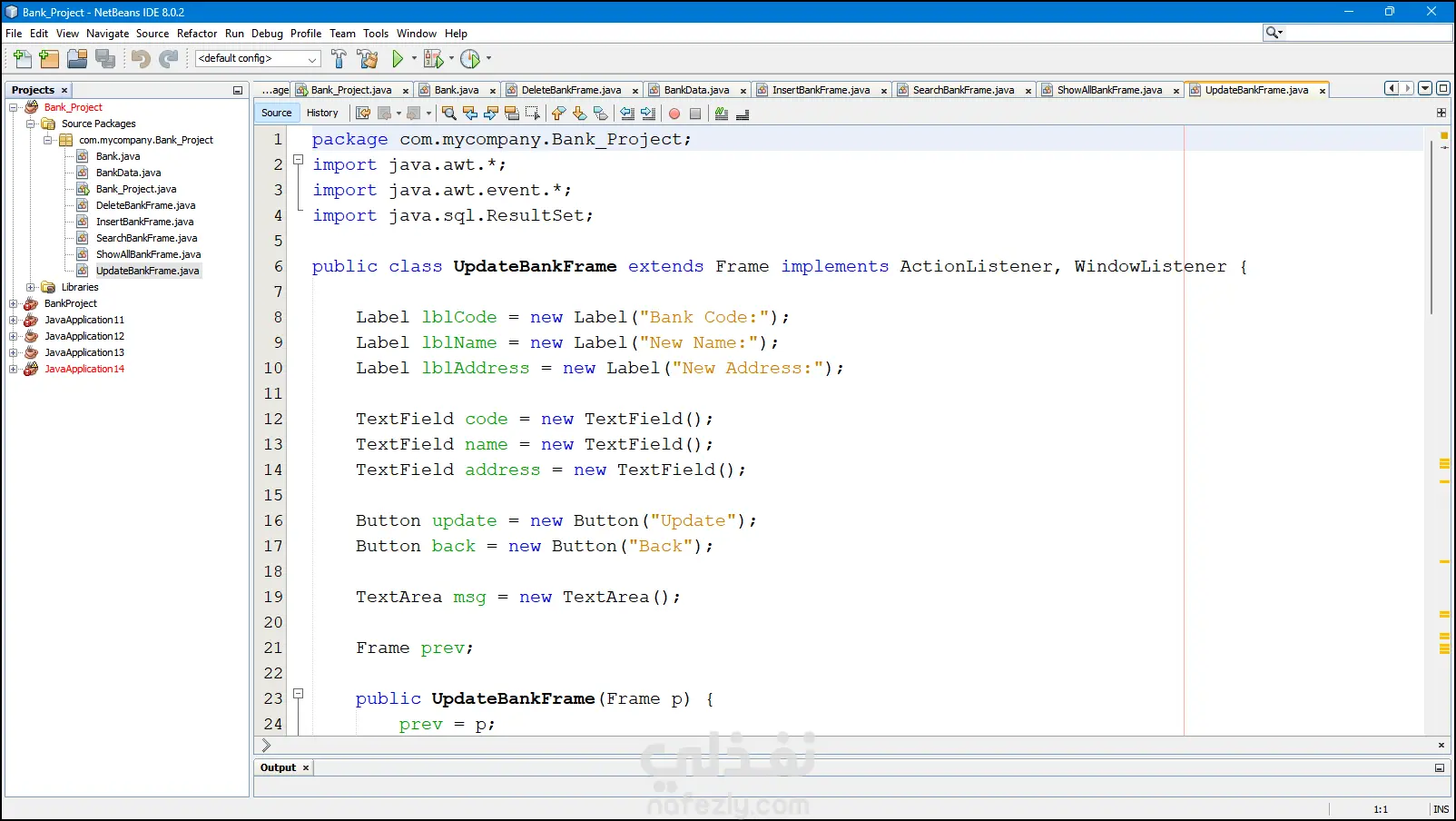Click the Undo arrow icon
Screen dimensions: 1456x821
140,59
